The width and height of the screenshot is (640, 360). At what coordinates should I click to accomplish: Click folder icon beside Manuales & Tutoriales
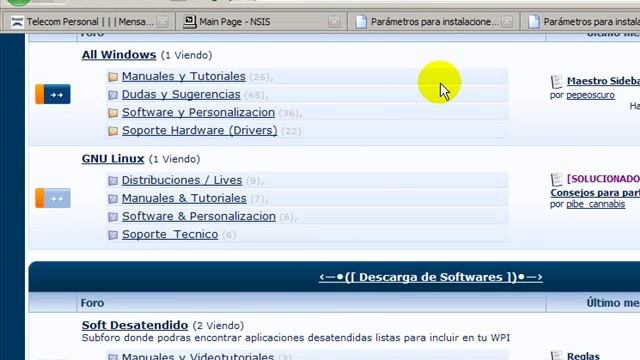coord(113,199)
